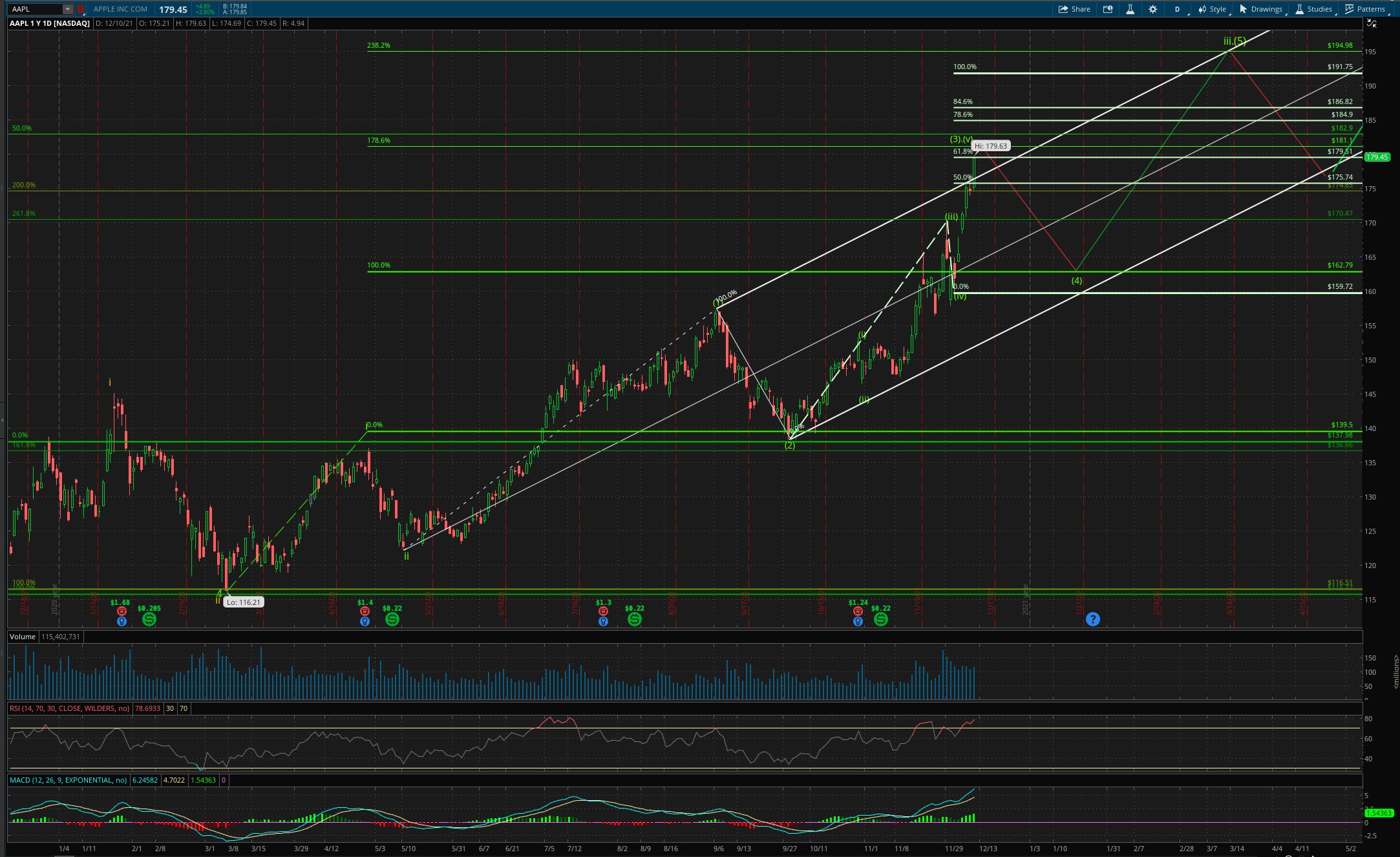This screenshot has width=1400, height=857.
Task: Open the Patterns menu
Action: (1365, 9)
